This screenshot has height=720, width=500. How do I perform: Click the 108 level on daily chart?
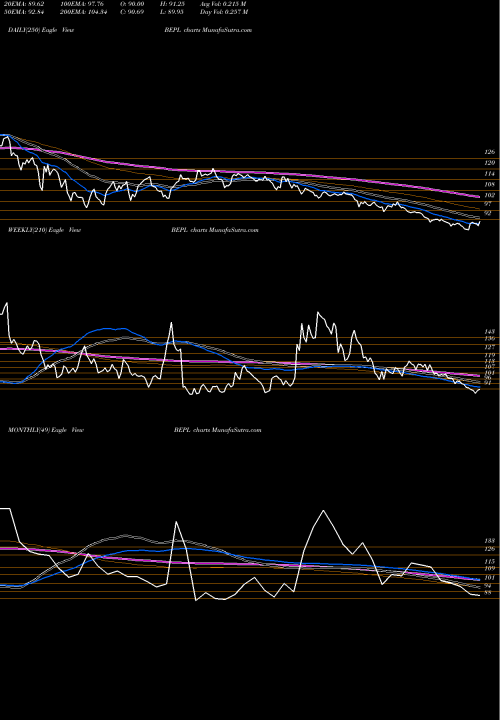click(490, 185)
